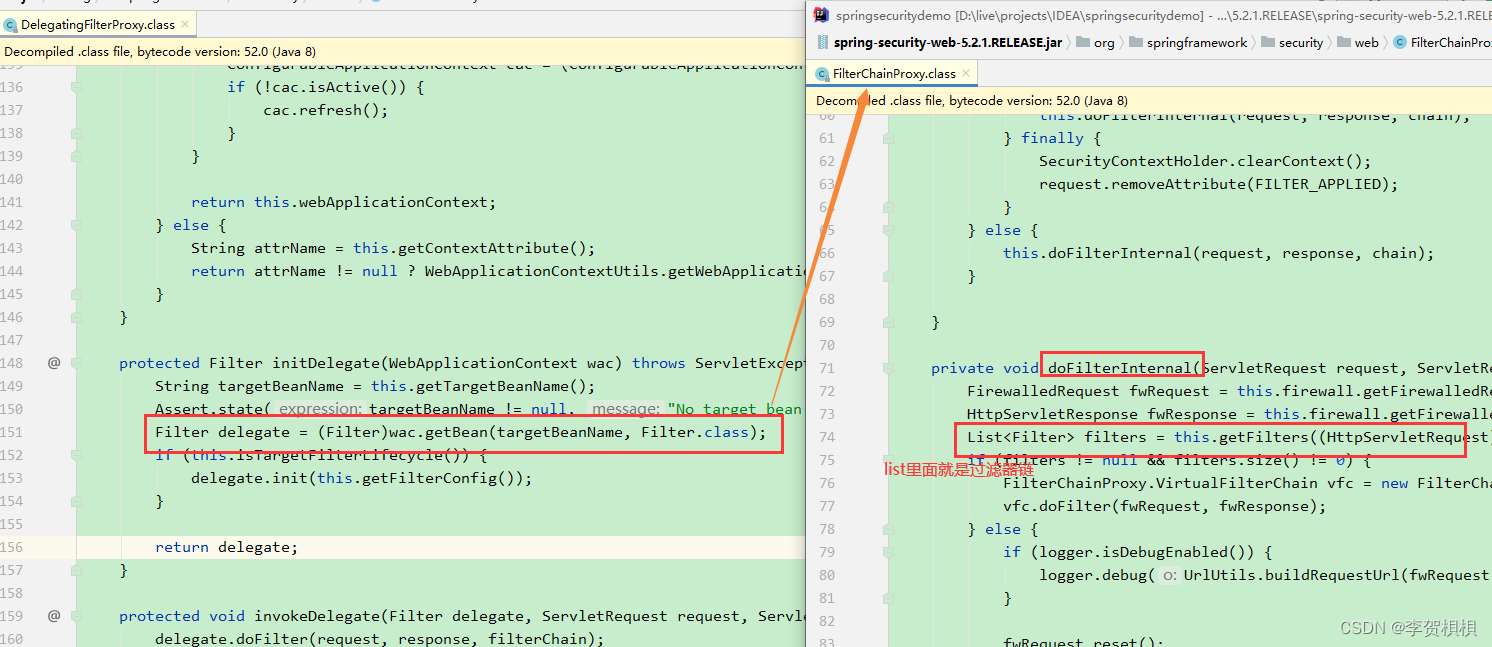Click the @ gutter icon on line 159
Image resolution: width=1492 pixels, height=647 pixels.
(x=54, y=616)
